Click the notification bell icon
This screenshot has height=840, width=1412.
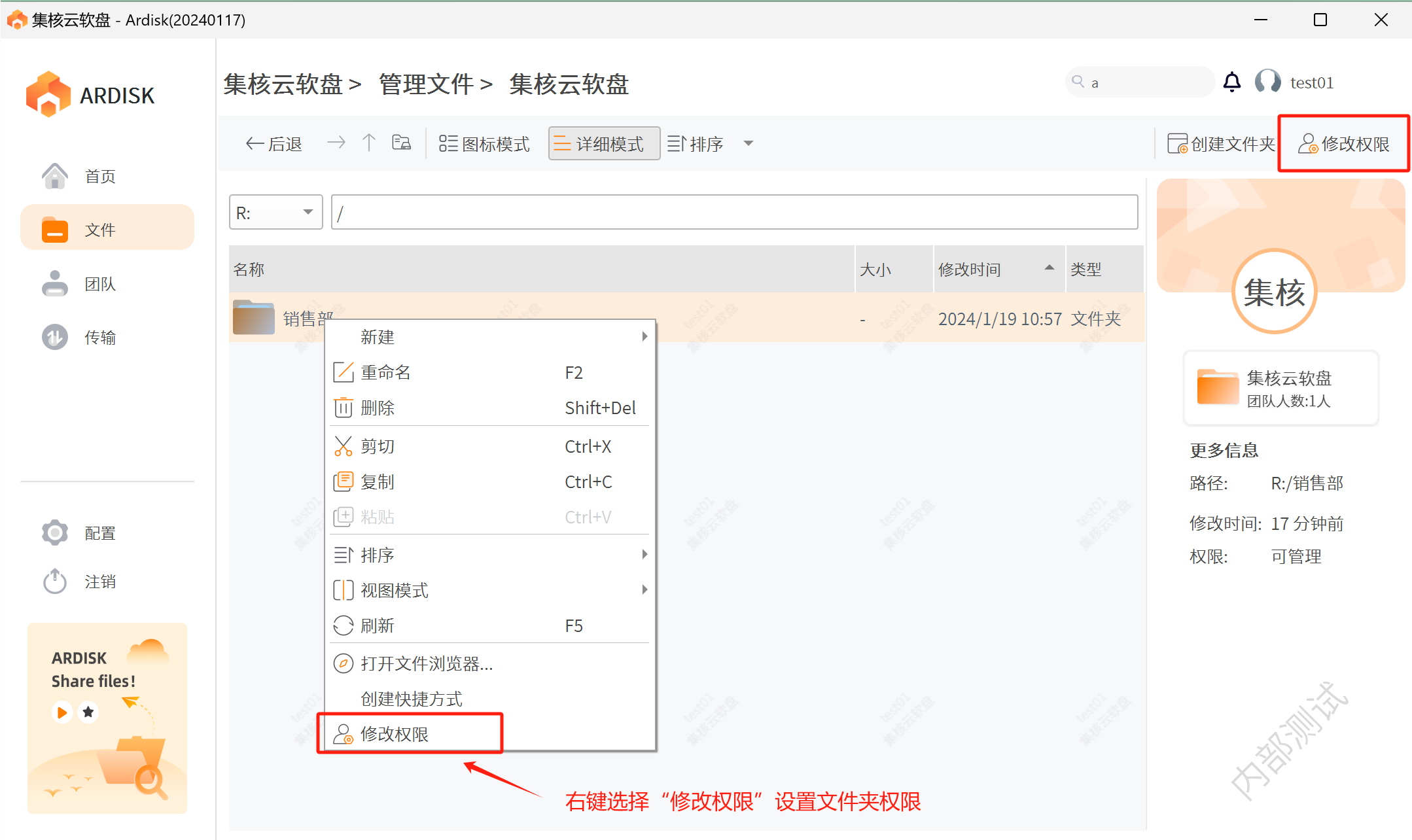coord(1231,82)
